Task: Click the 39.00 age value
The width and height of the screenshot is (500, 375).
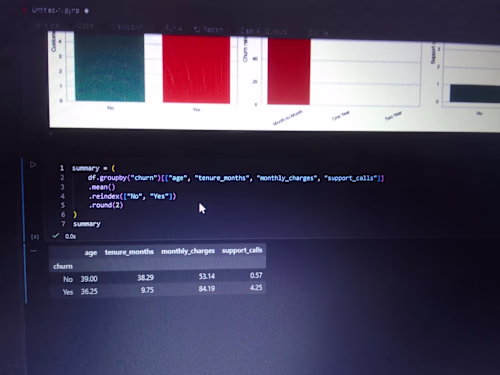Action: [x=89, y=279]
